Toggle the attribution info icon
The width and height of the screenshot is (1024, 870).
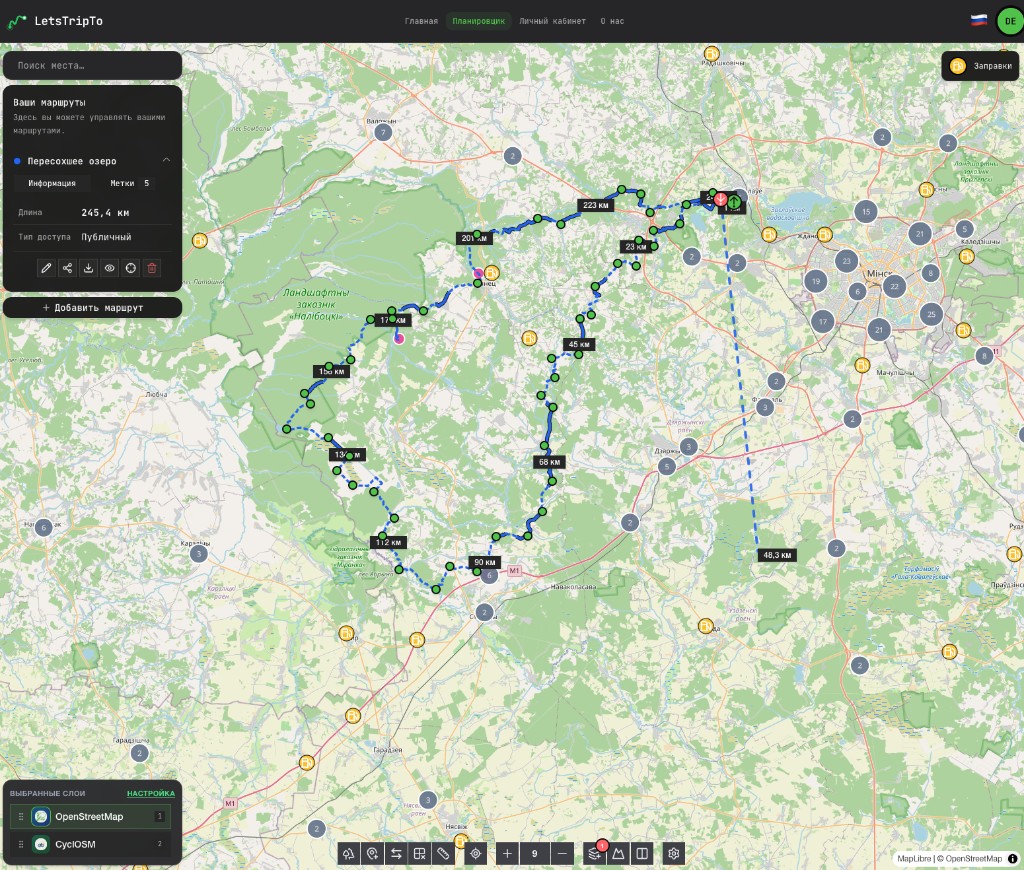[x=1013, y=858]
